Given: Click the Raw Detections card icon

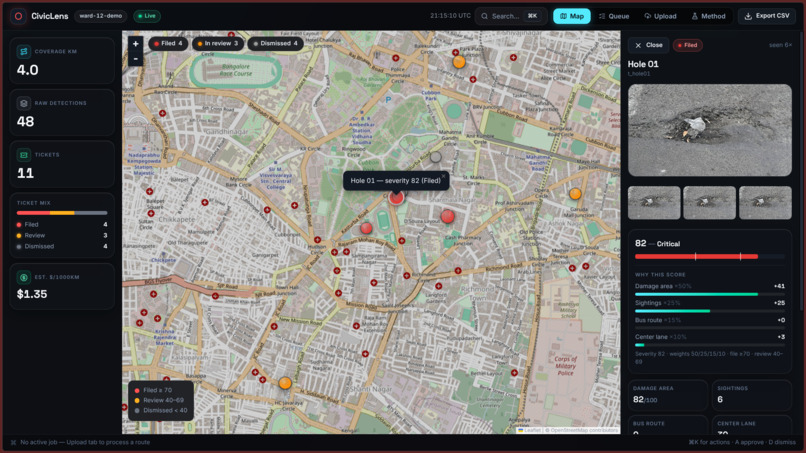Looking at the screenshot, I should [24, 103].
